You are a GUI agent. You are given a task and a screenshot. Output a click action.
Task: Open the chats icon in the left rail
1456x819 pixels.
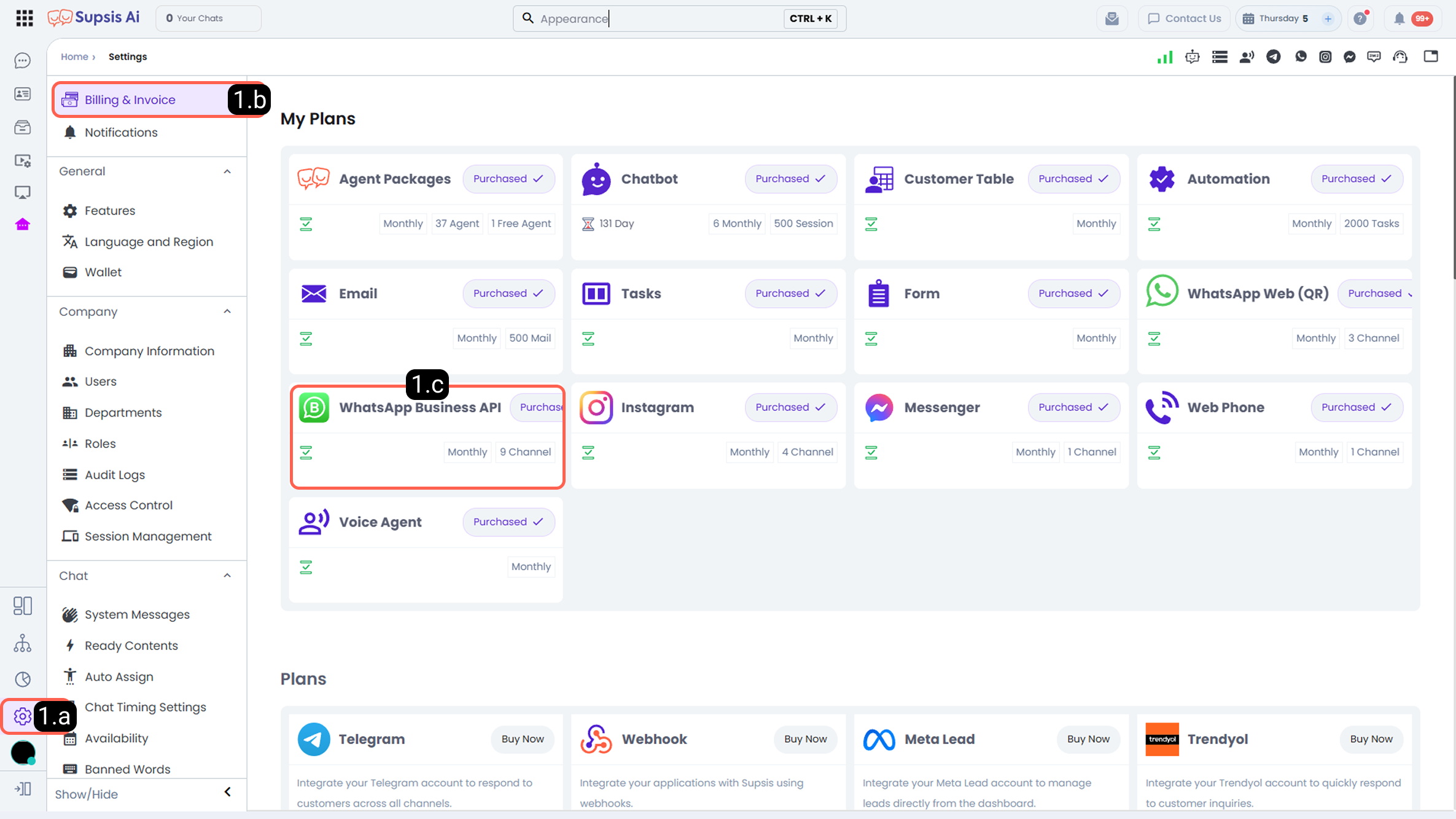point(23,60)
